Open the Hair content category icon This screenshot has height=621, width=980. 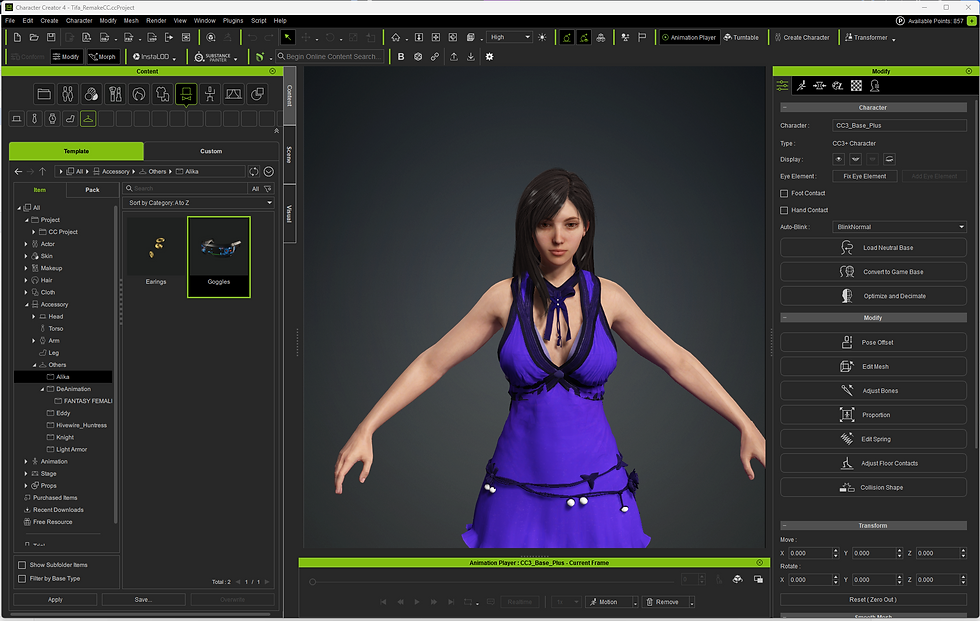[x=139, y=94]
